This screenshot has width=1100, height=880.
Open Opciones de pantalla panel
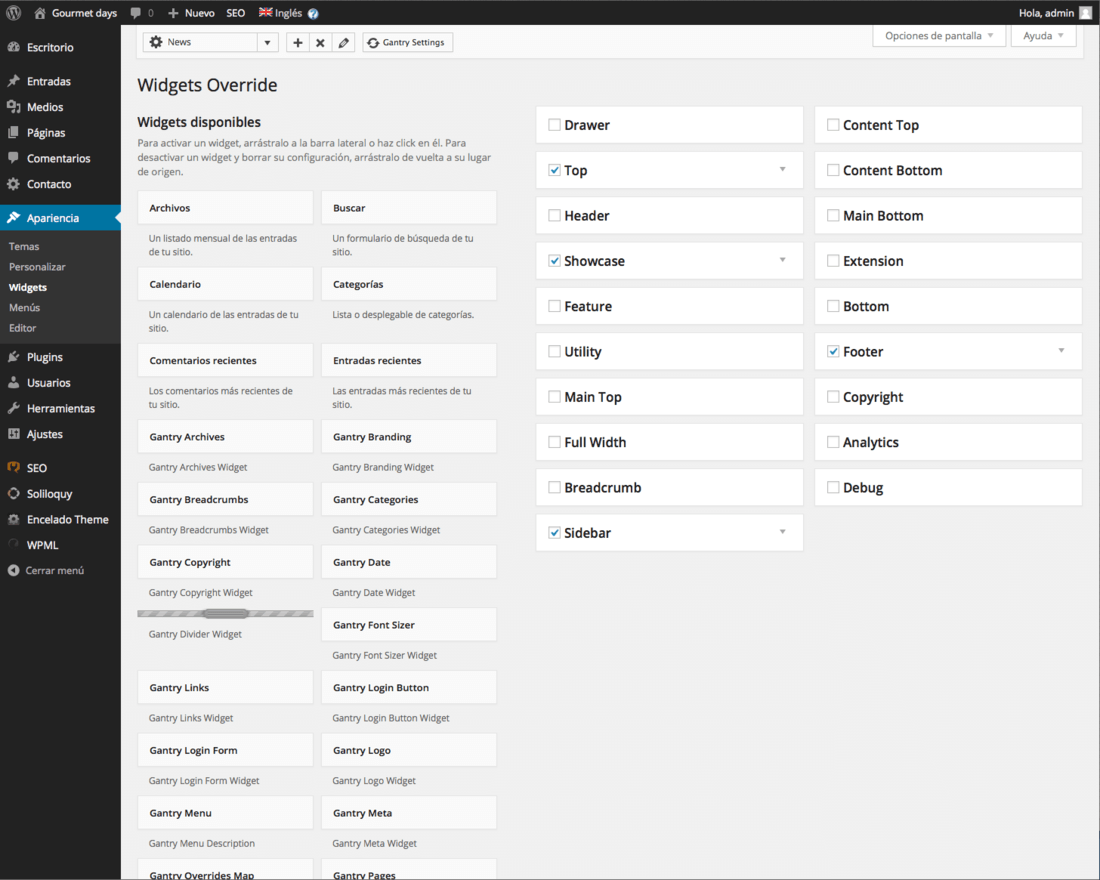[939, 36]
